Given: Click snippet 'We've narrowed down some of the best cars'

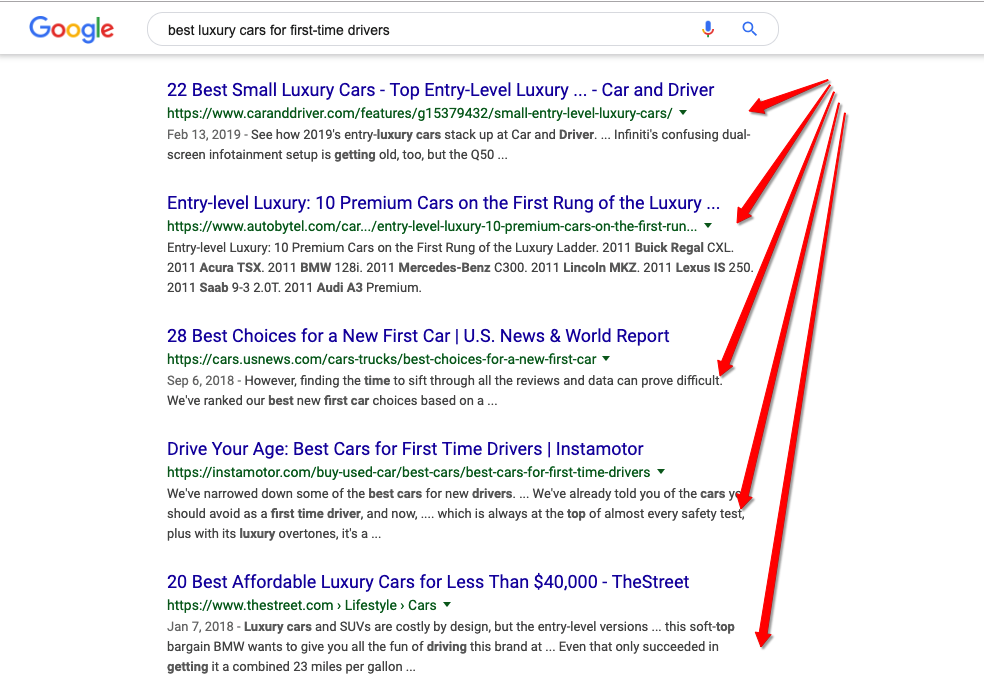Looking at the screenshot, I should point(456,513).
